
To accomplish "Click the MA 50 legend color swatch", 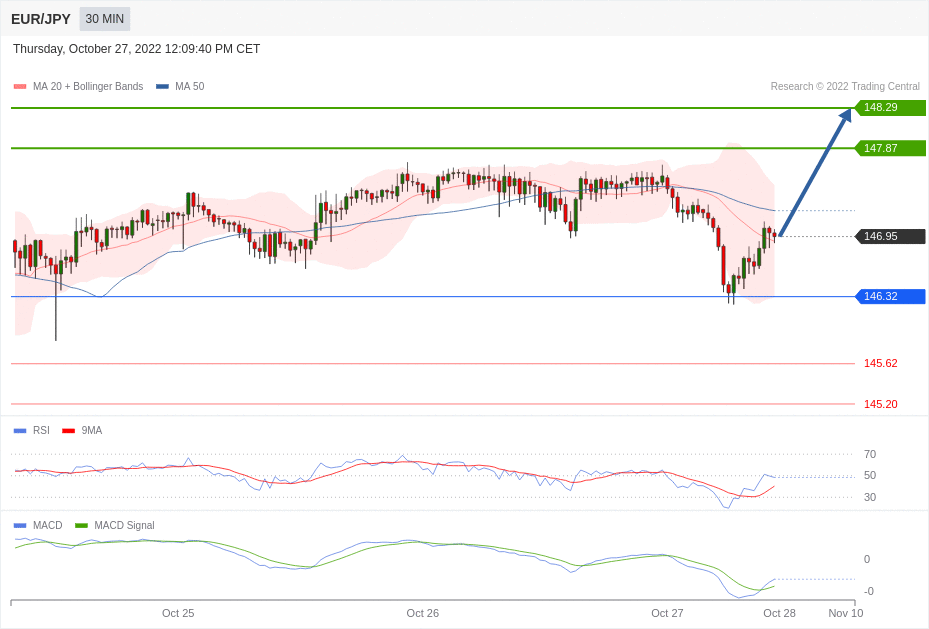I will coord(162,86).
